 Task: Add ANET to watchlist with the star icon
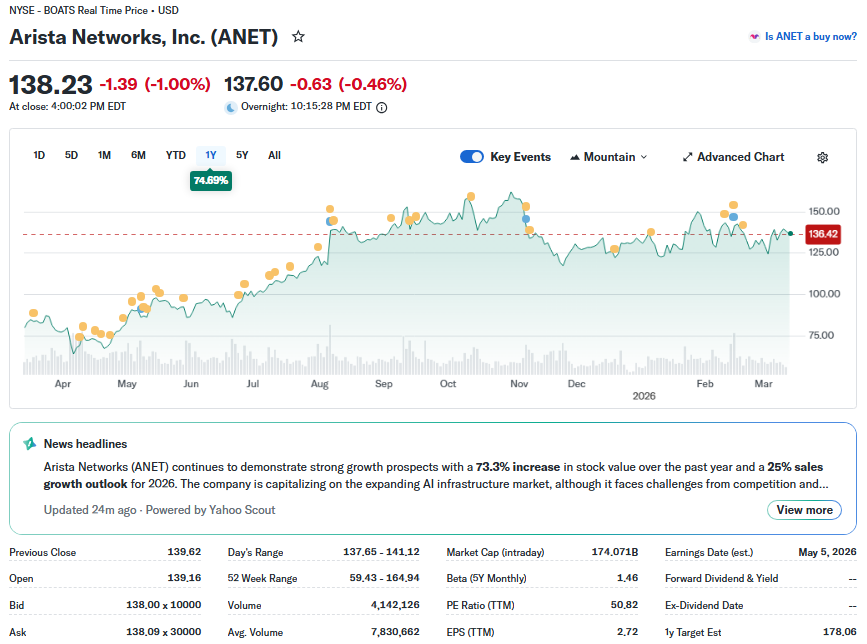[298, 36]
